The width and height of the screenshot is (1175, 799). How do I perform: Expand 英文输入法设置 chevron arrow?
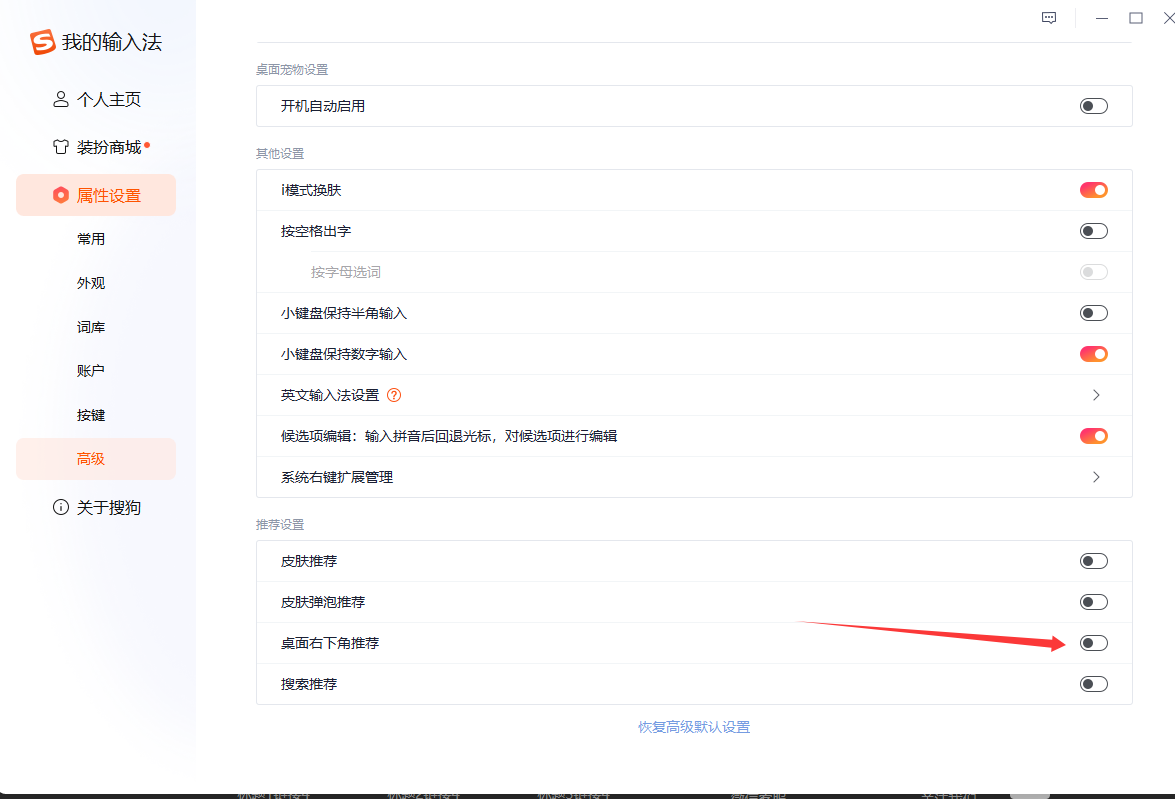coord(1096,395)
